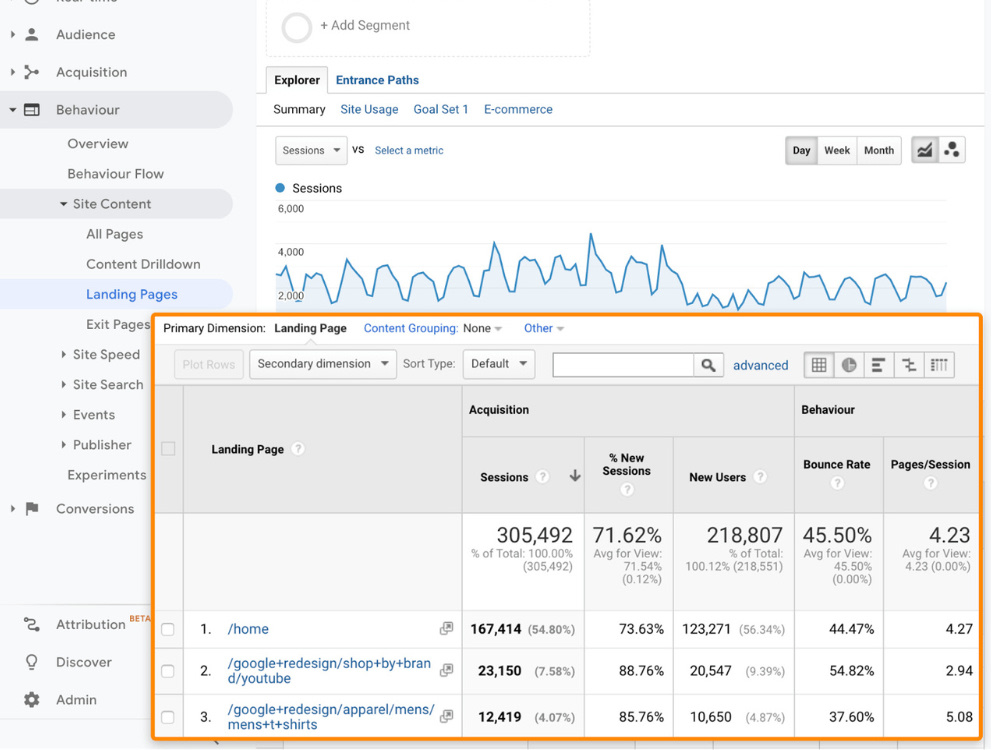This screenshot has height=750, width=1000.
Task: Switch to the Entrance Paths tab
Action: 377,80
